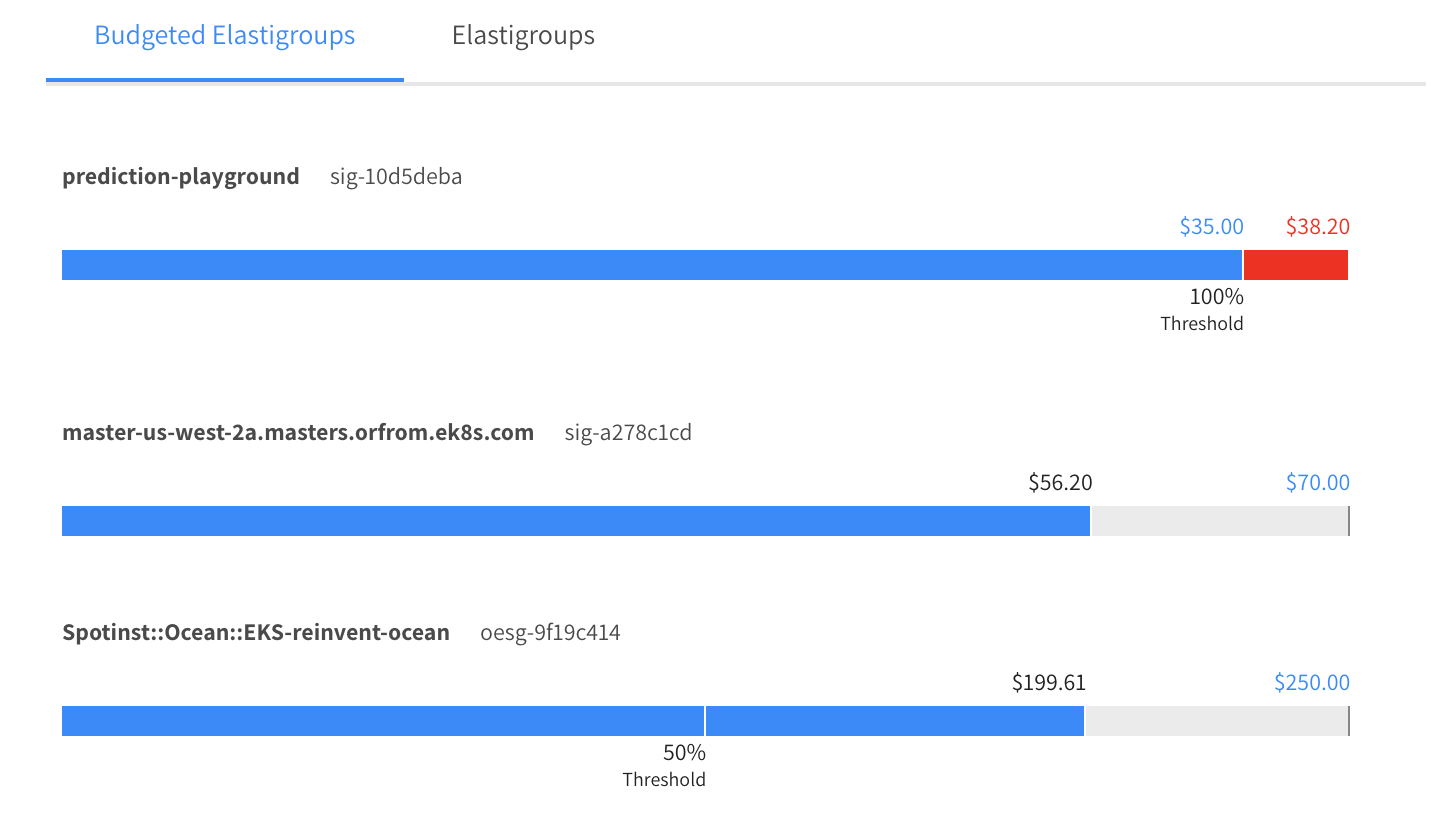Screen dimensions: 1456x832
Task: Click the blue master-us-west-2a spend bar
Action: click(x=575, y=521)
